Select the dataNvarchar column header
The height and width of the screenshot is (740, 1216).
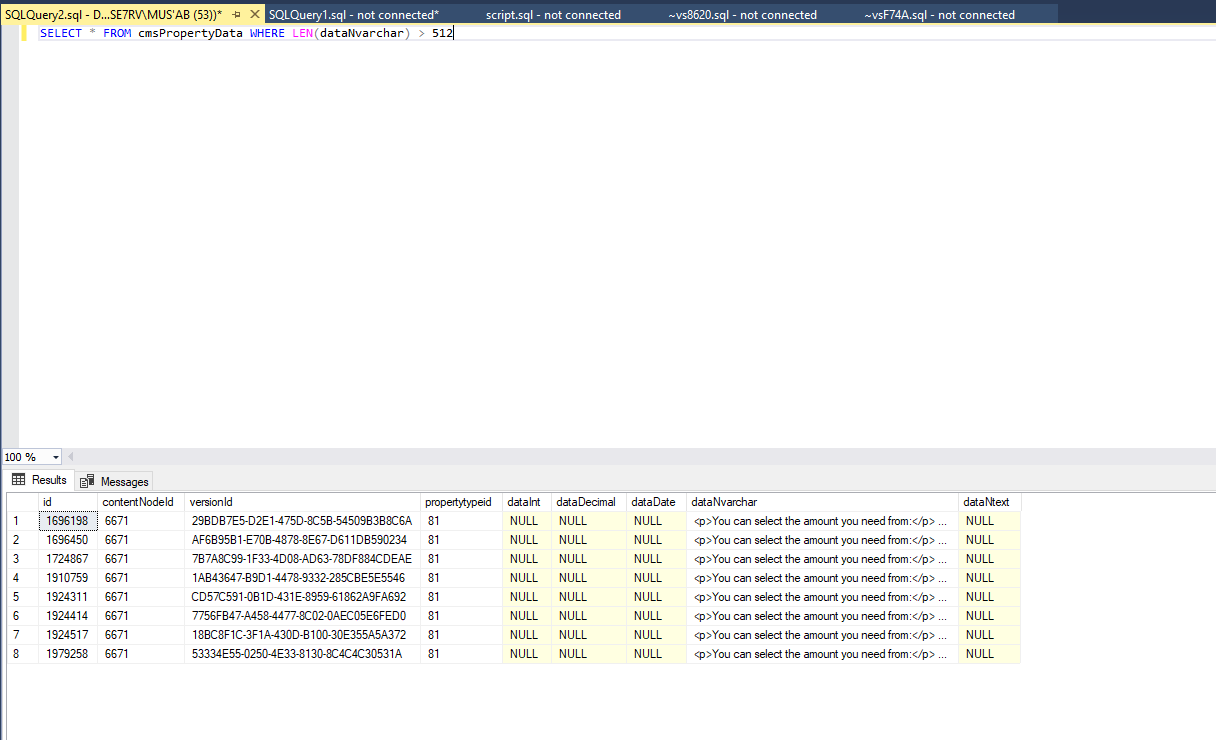point(823,502)
